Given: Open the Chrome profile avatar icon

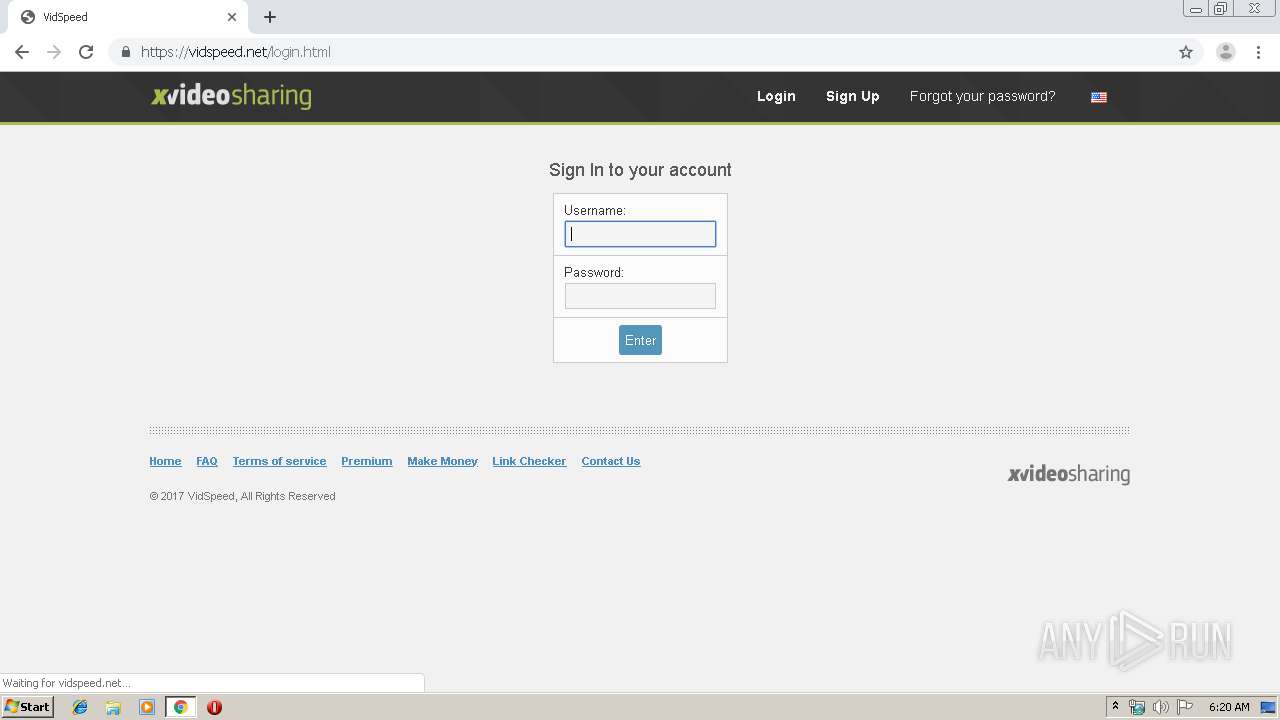Looking at the screenshot, I should point(1226,52).
